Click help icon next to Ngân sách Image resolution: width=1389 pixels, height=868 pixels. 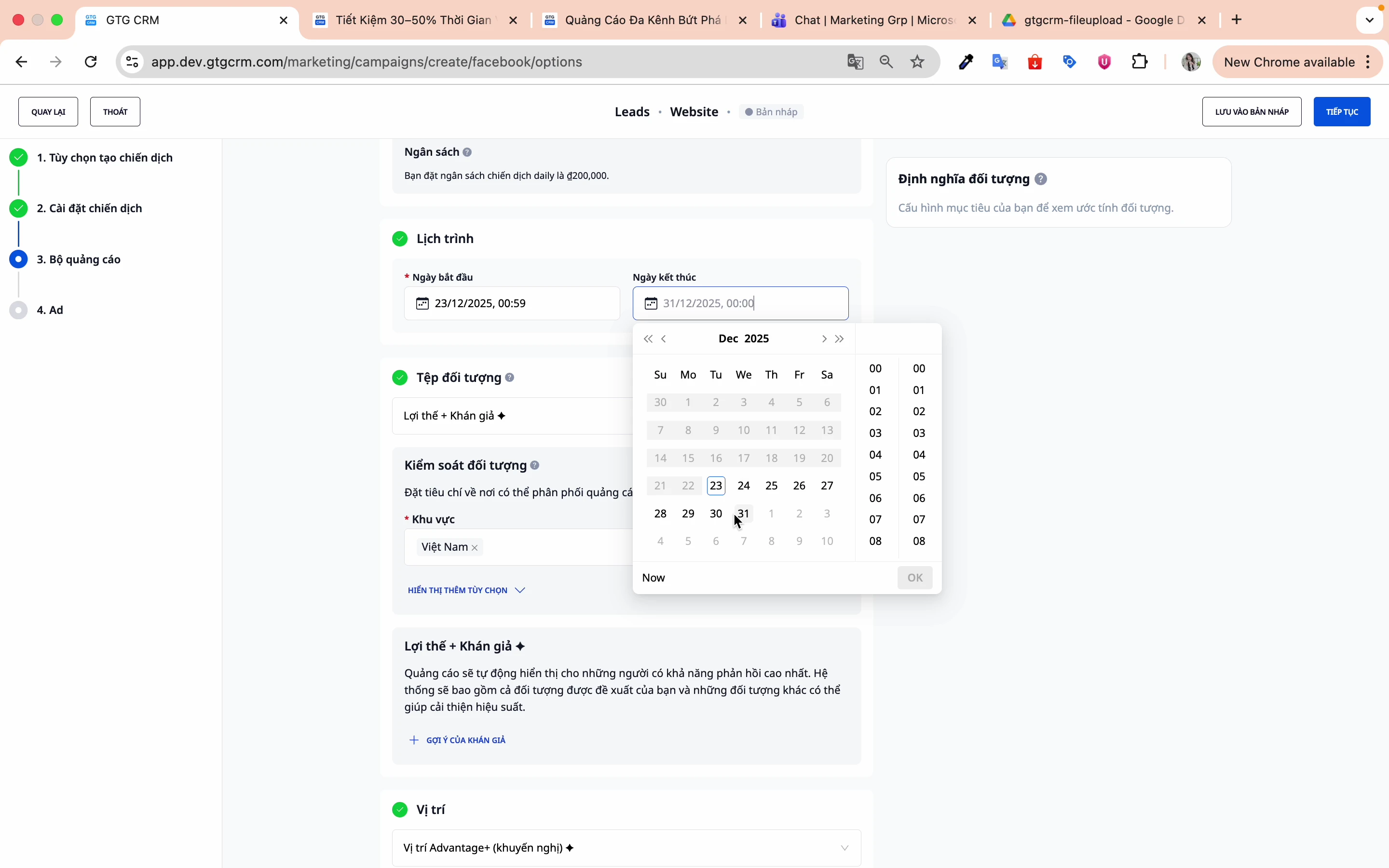468,152
